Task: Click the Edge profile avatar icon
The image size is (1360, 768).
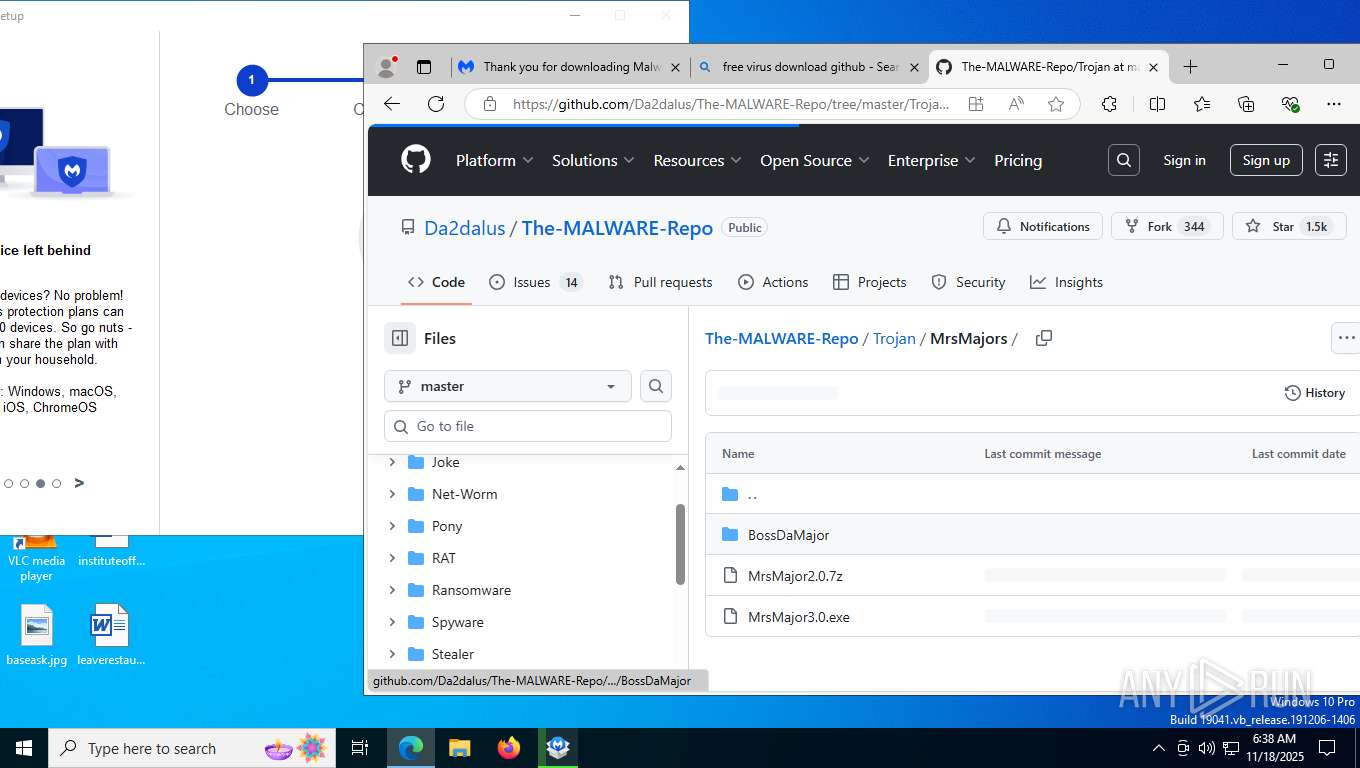Action: coord(387,67)
